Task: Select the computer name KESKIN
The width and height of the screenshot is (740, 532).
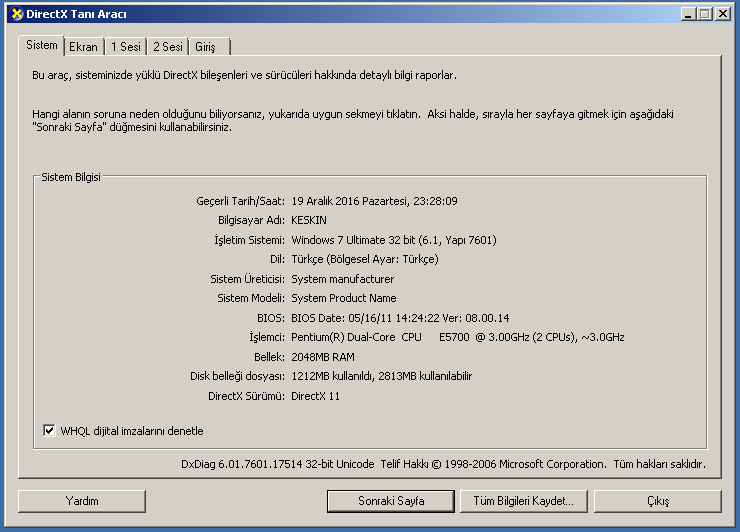Action: (309, 220)
